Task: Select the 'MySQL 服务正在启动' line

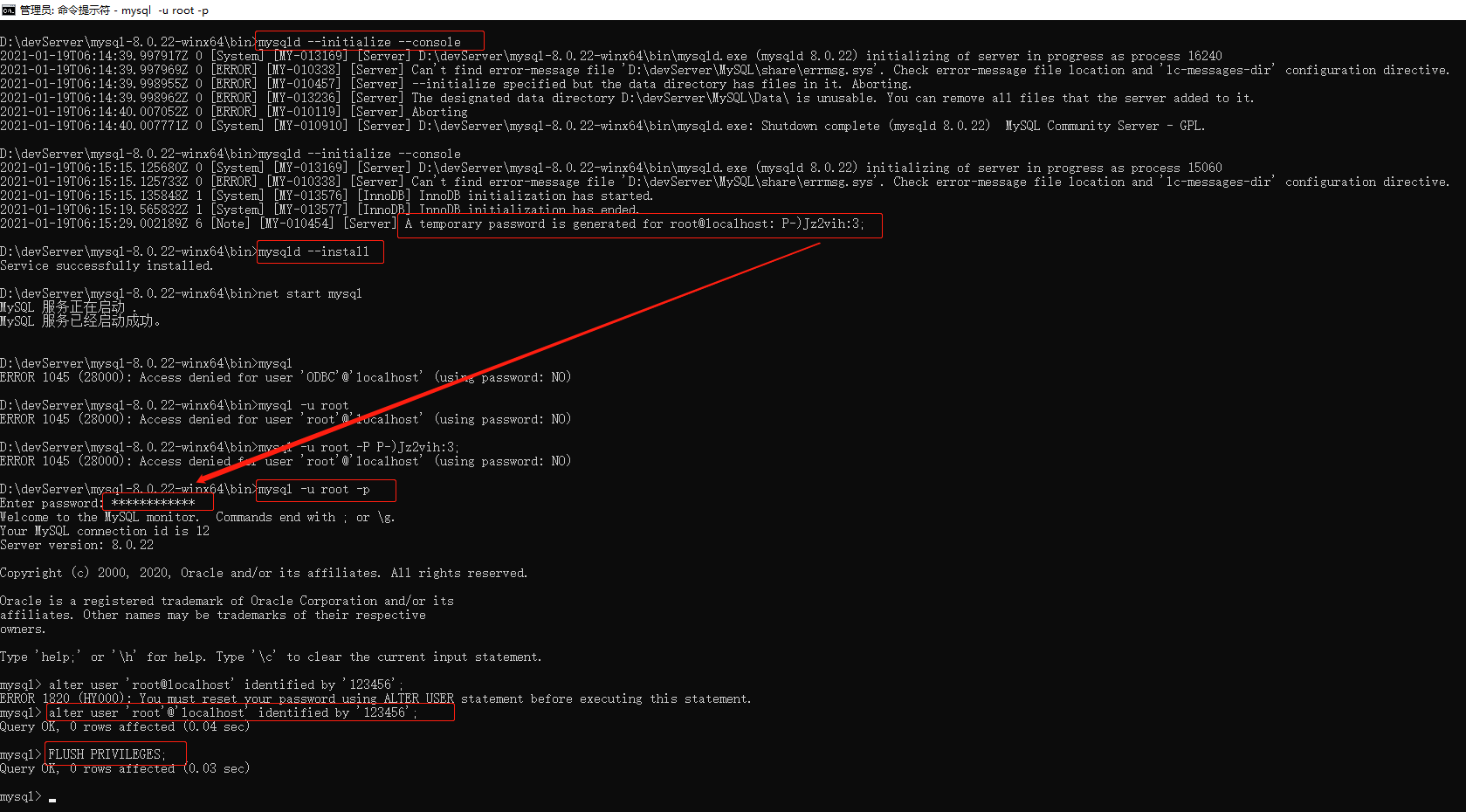Action: coord(69,307)
